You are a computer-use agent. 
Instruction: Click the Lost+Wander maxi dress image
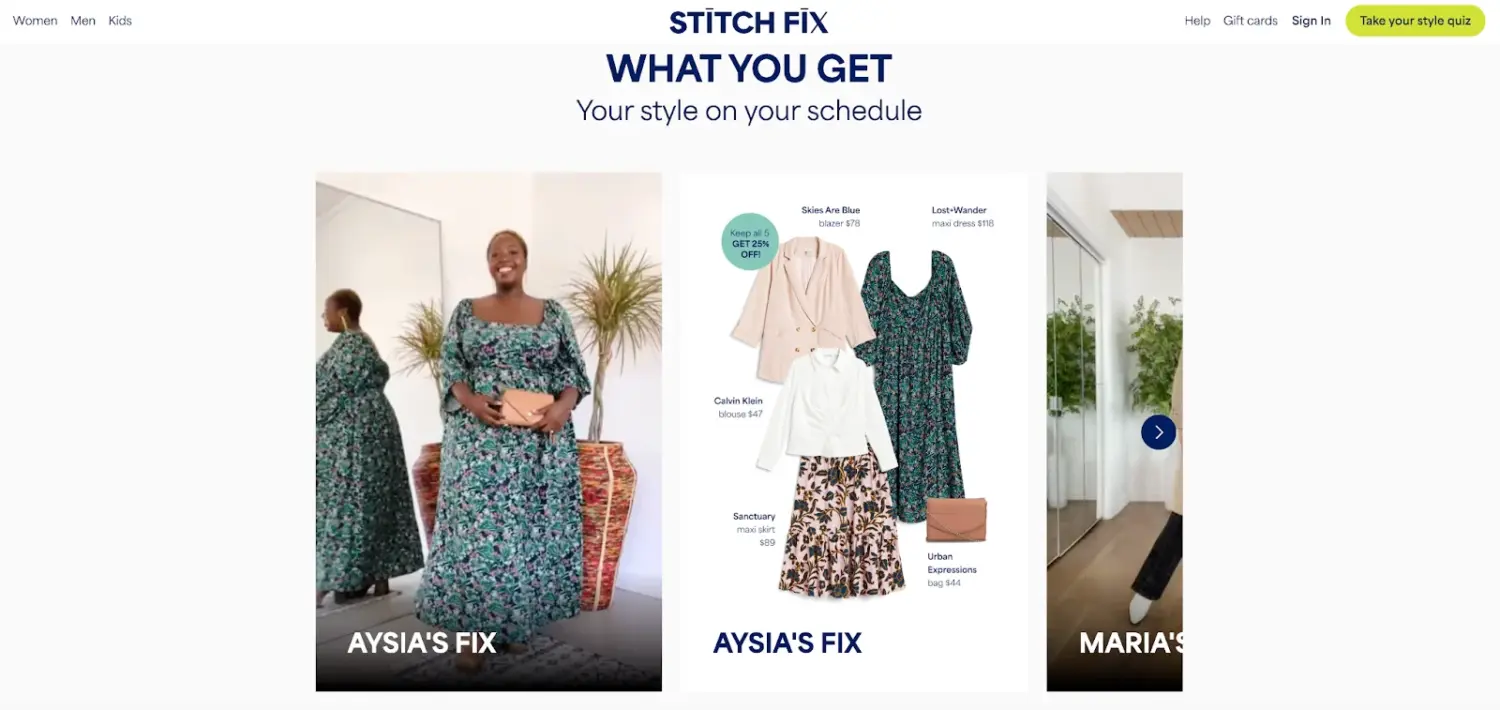tap(913, 385)
